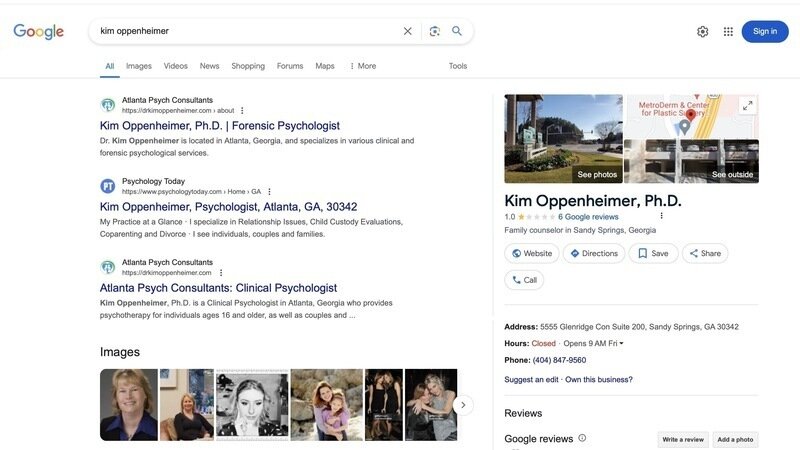Switch to the Forums tab

click(x=290, y=66)
